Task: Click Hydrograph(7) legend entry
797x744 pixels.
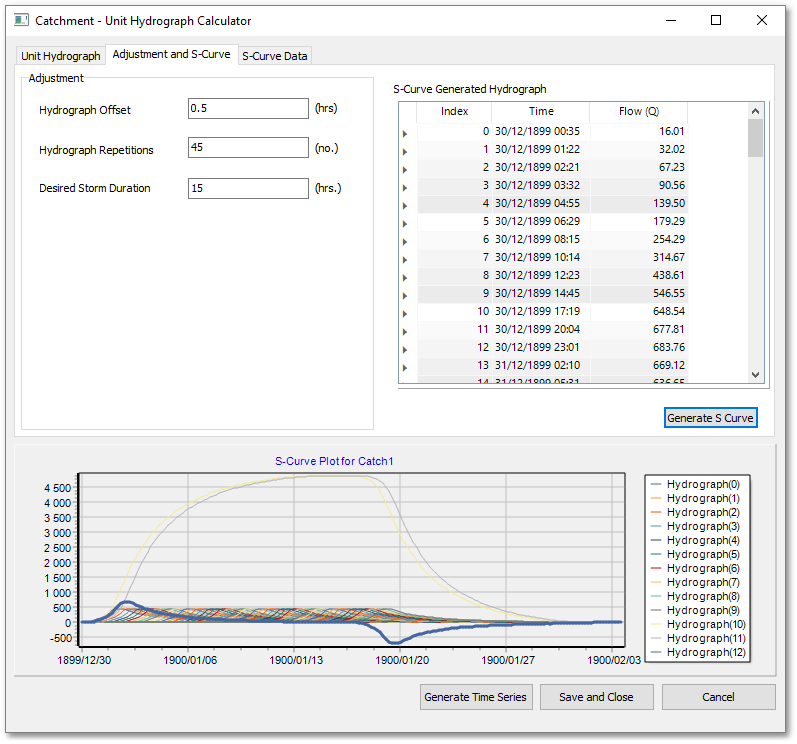Action: [695, 582]
